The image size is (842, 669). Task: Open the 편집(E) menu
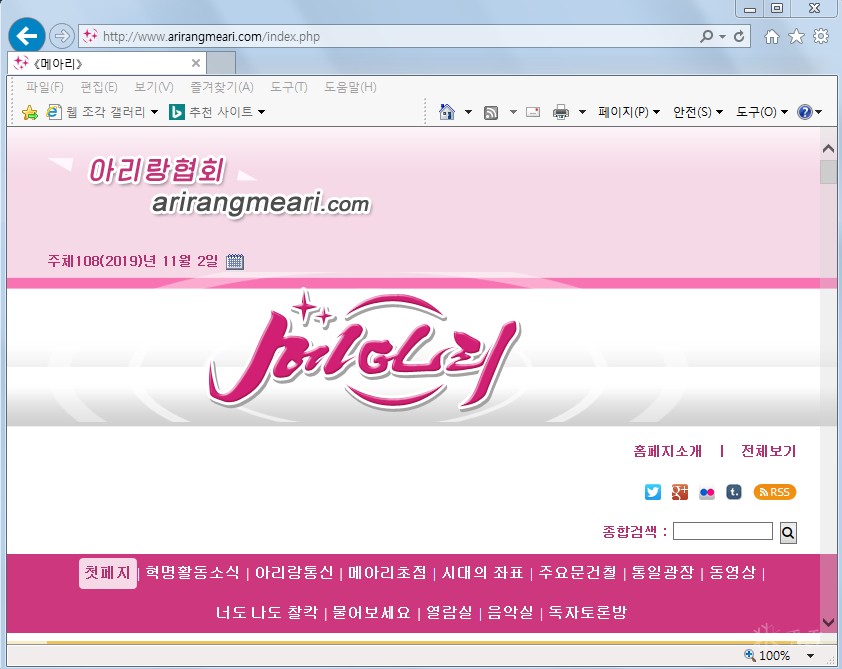(99, 87)
